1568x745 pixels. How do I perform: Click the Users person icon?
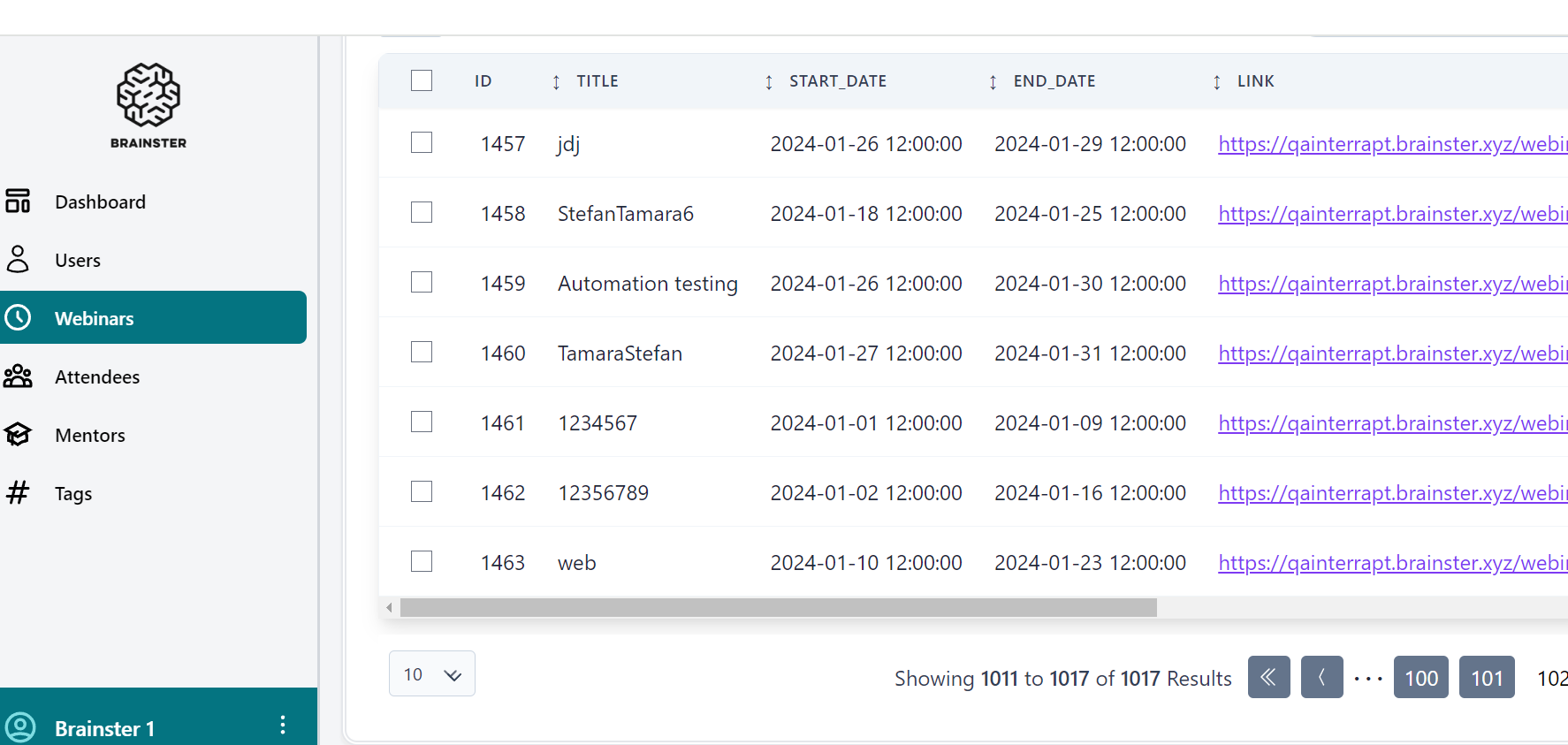point(18,260)
